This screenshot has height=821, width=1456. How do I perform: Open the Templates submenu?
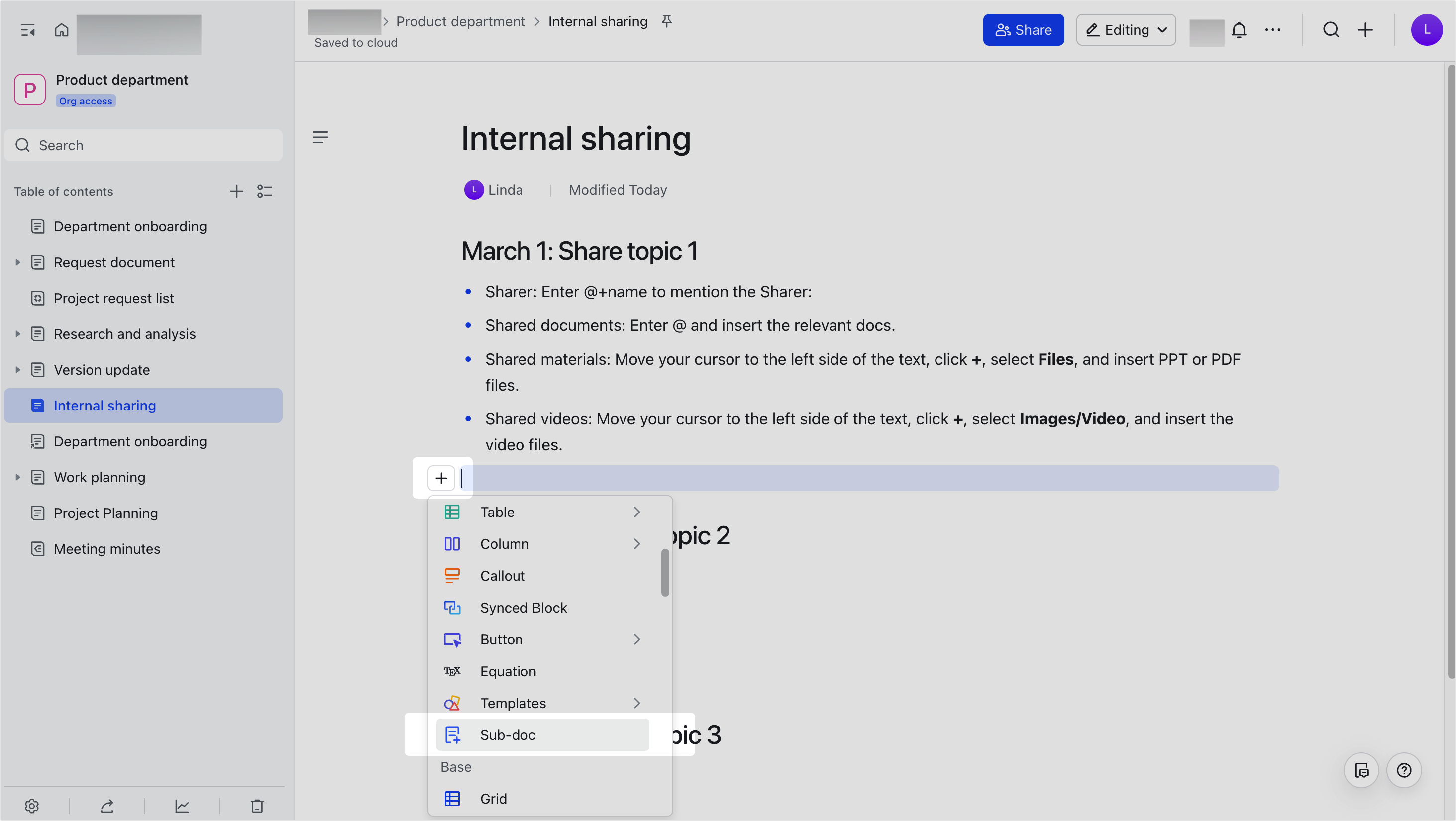[542, 703]
